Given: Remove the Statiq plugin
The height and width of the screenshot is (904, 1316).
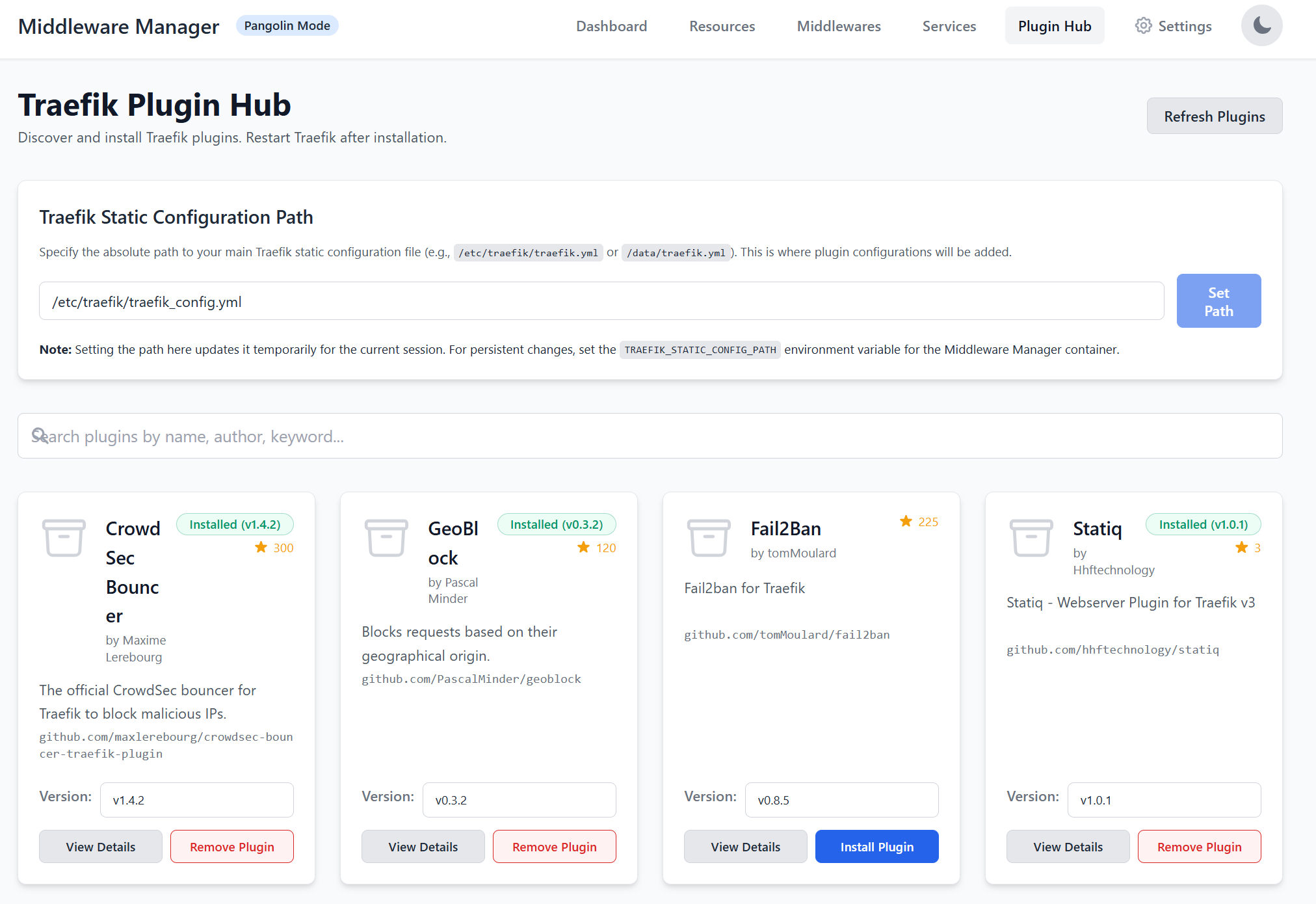Looking at the screenshot, I should point(1200,847).
